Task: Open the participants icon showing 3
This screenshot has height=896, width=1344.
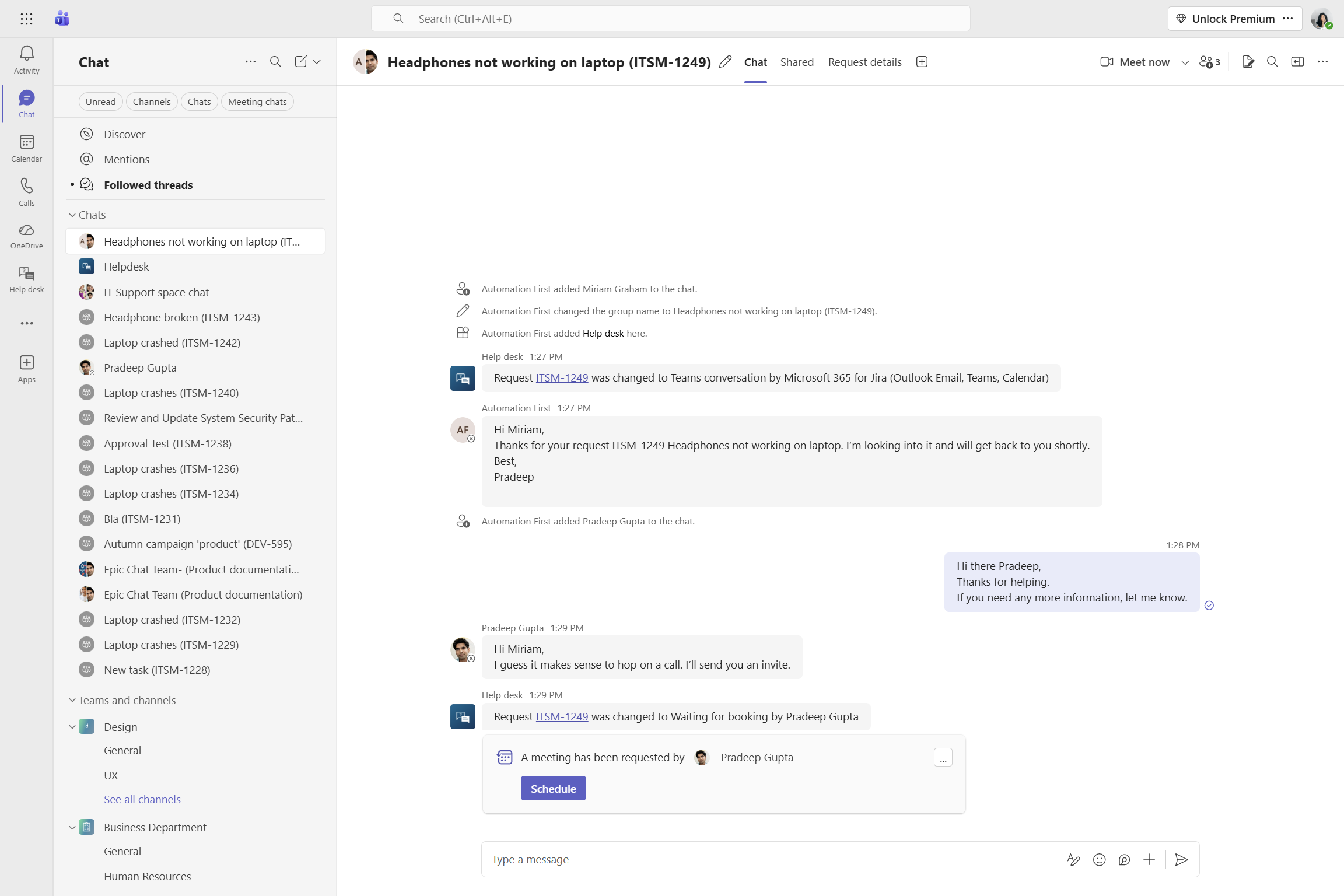Action: pos(1209,62)
